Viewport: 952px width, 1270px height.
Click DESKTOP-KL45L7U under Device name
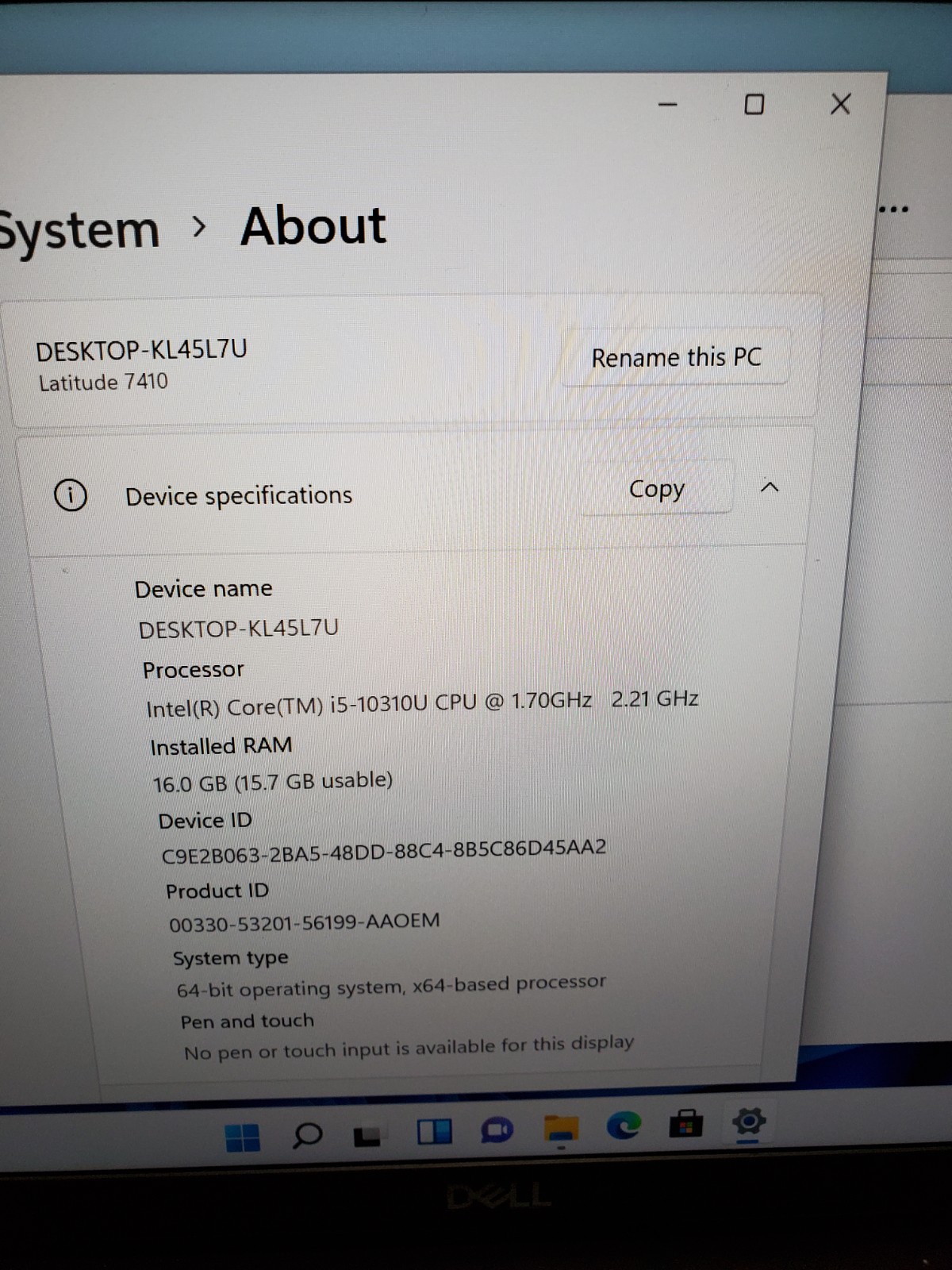pyautogui.click(x=238, y=629)
